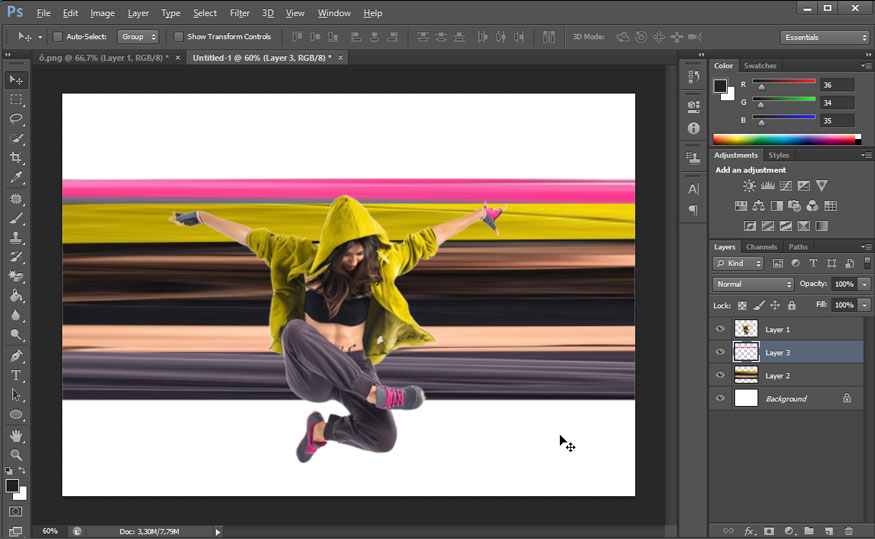Hide Layer 1 with its eye icon

[720, 329]
